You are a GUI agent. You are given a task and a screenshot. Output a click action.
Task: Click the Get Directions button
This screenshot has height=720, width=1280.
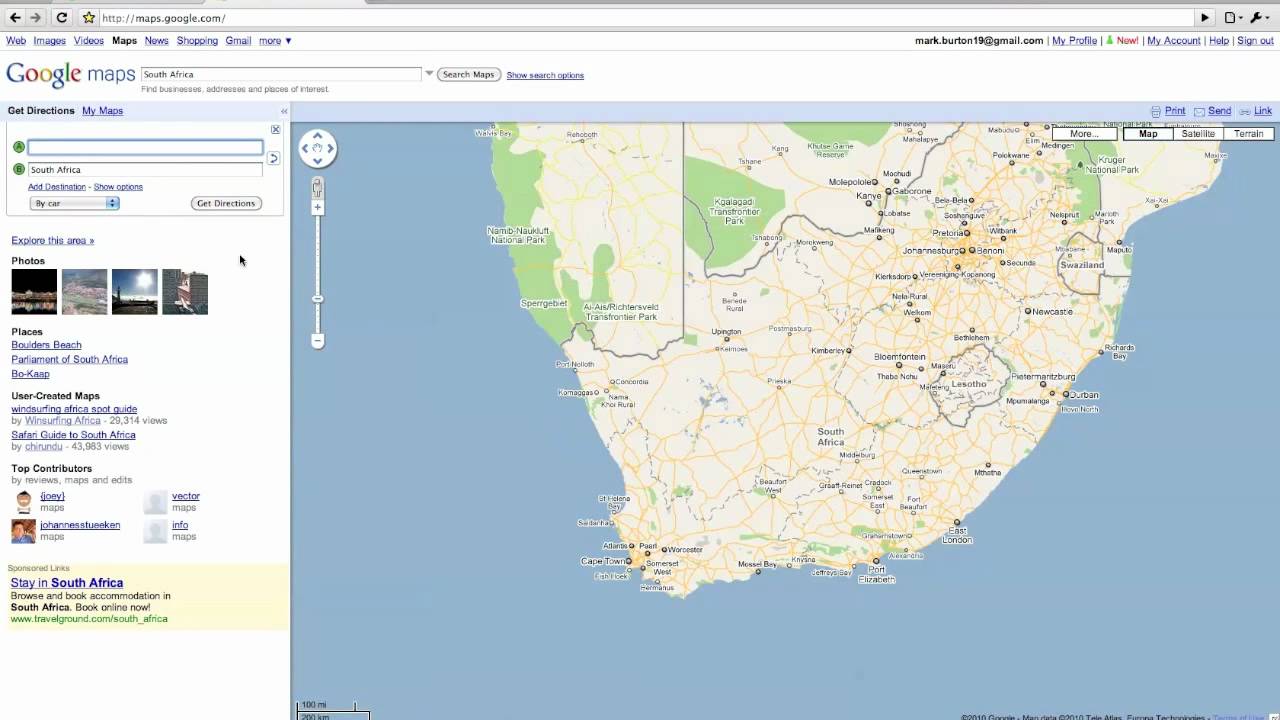pyautogui.click(x=226, y=203)
